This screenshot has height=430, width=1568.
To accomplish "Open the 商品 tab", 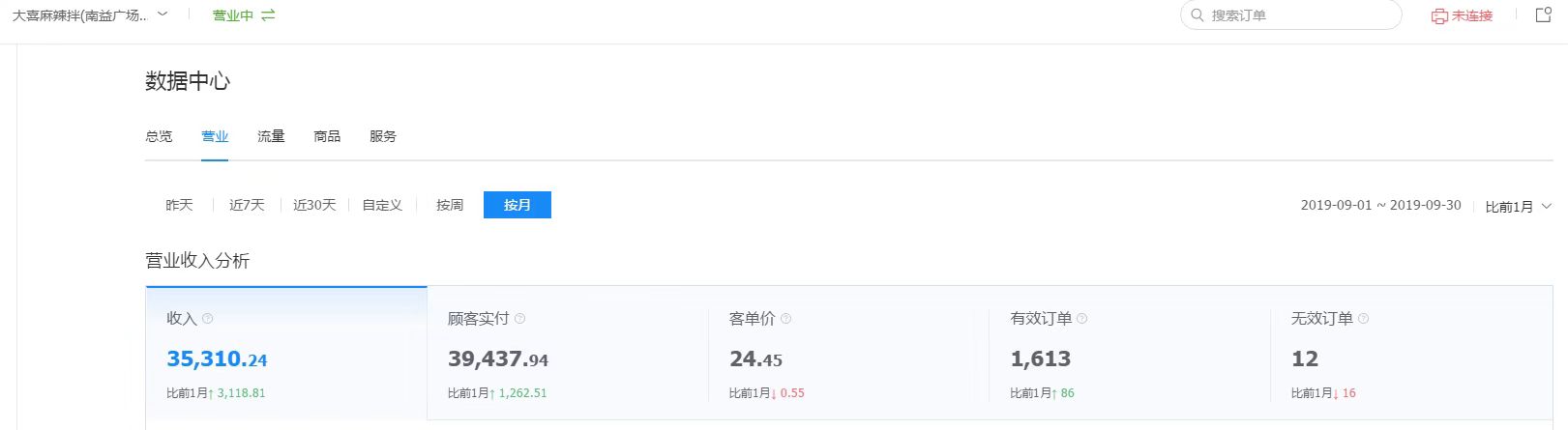I will tap(327, 136).
